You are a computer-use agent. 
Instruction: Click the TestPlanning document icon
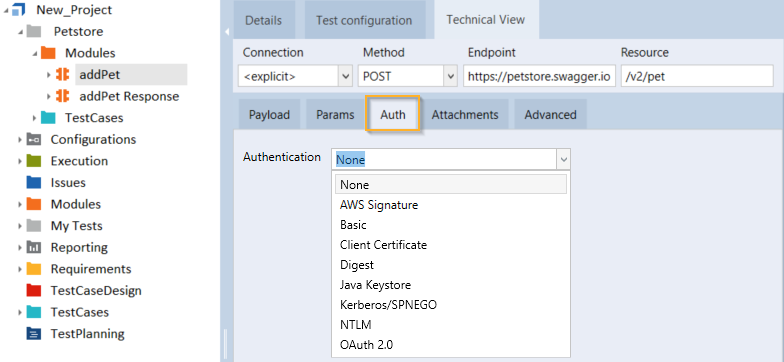[x=34, y=334]
